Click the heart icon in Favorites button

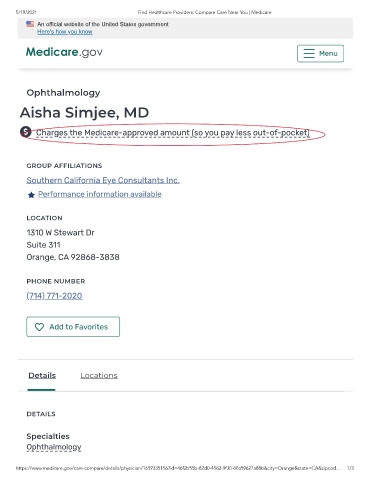tap(39, 327)
